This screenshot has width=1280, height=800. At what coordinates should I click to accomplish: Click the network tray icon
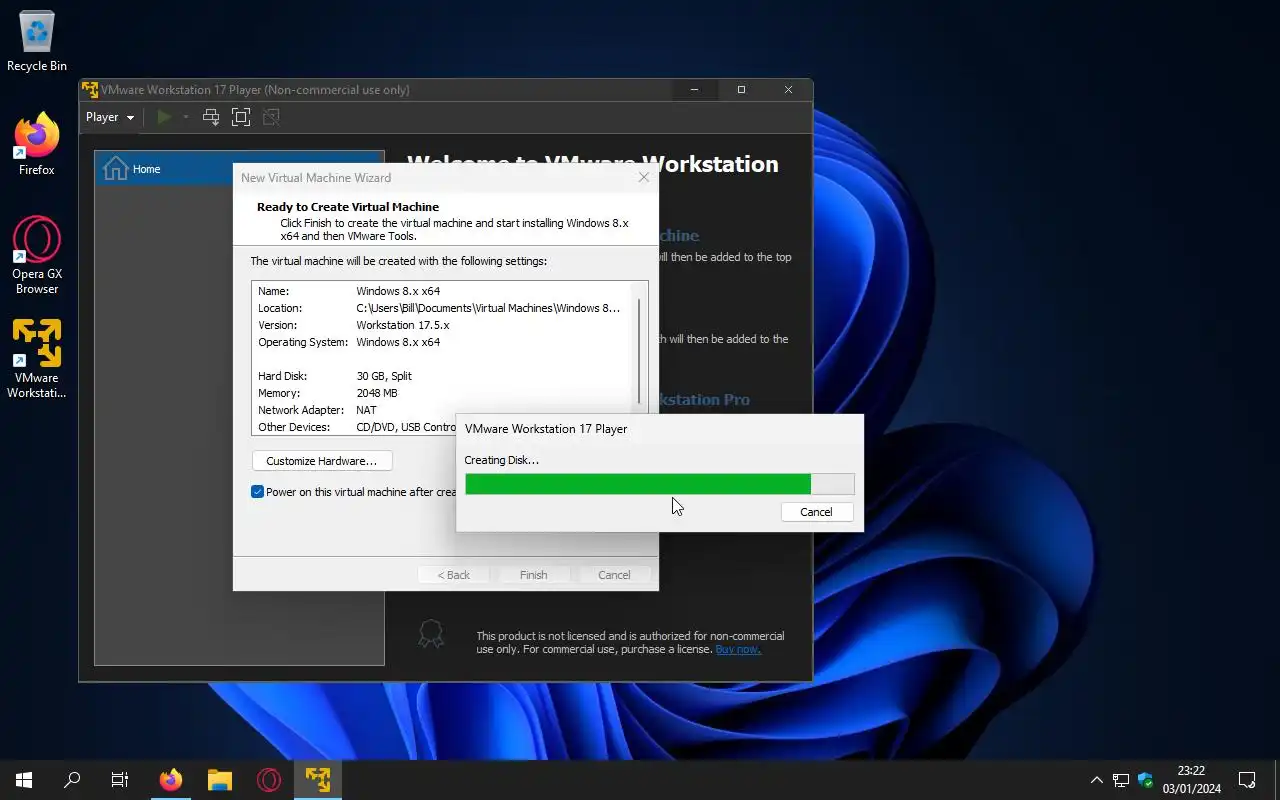tap(1121, 780)
